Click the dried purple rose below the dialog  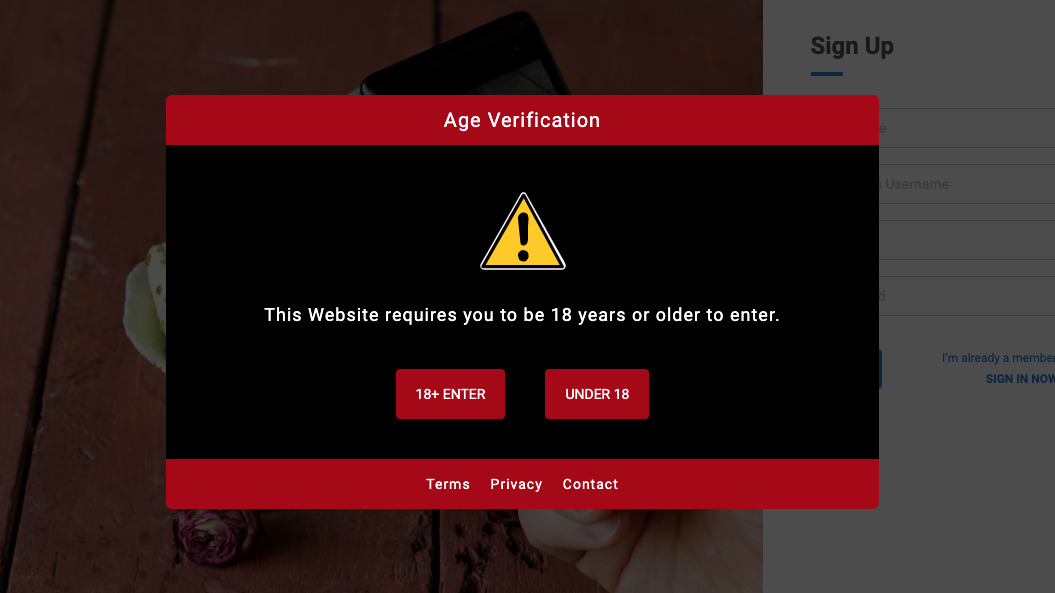[214, 534]
